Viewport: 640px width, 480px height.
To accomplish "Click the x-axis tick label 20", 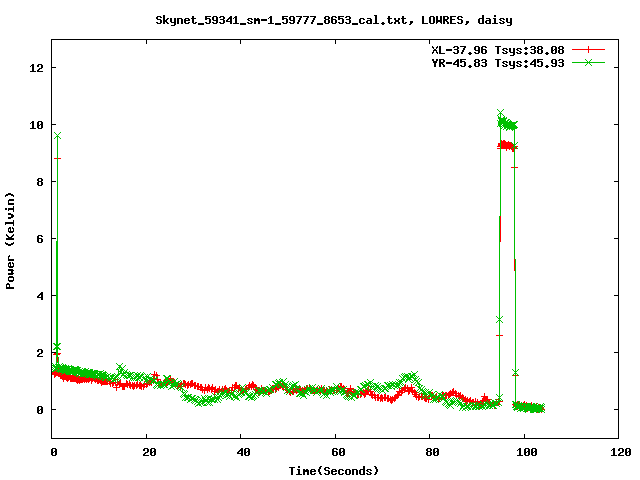I will point(149,452).
